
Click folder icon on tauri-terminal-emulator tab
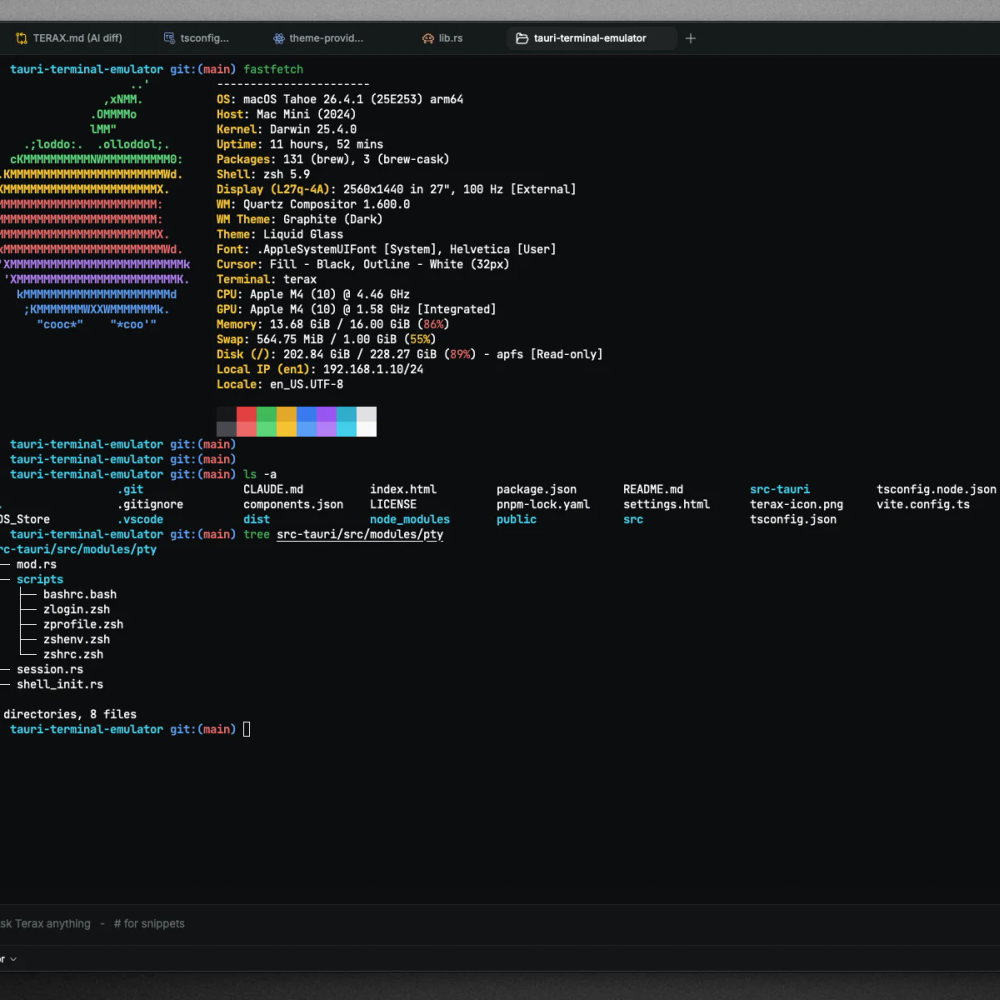point(522,38)
